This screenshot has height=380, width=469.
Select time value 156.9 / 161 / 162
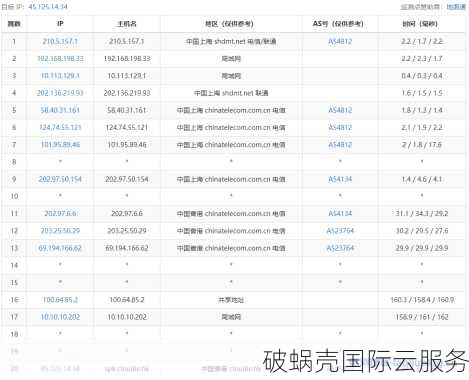pos(422,317)
